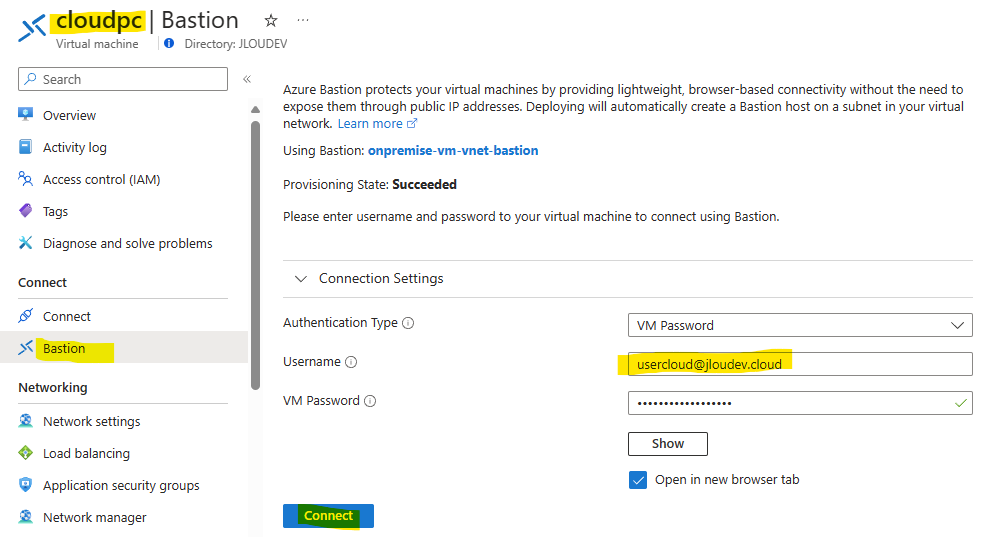Open the more options ellipsis in the header
Viewport: 996px width, 537px height.
click(x=303, y=20)
